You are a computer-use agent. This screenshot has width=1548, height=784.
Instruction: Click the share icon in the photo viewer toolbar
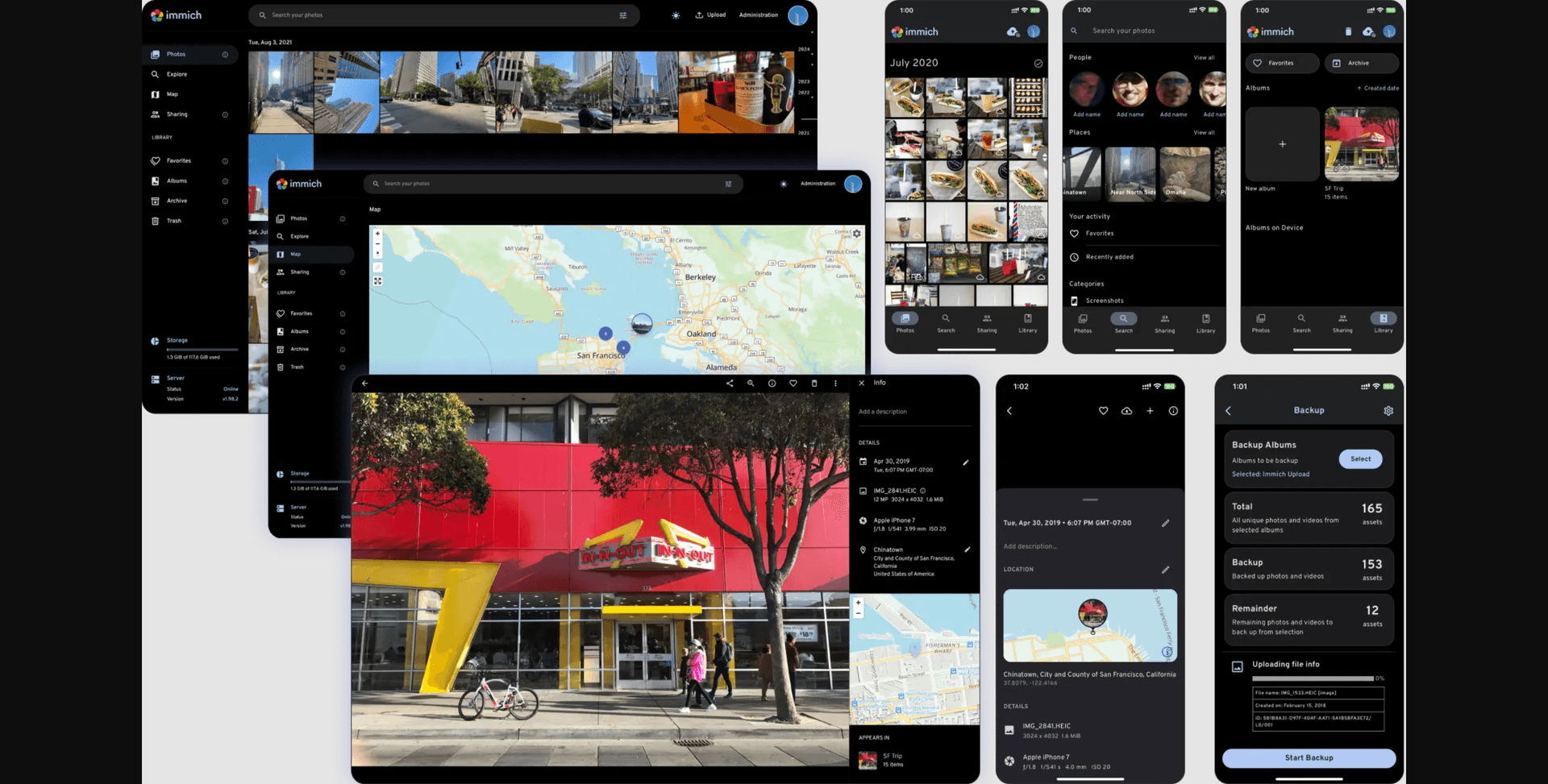(730, 384)
